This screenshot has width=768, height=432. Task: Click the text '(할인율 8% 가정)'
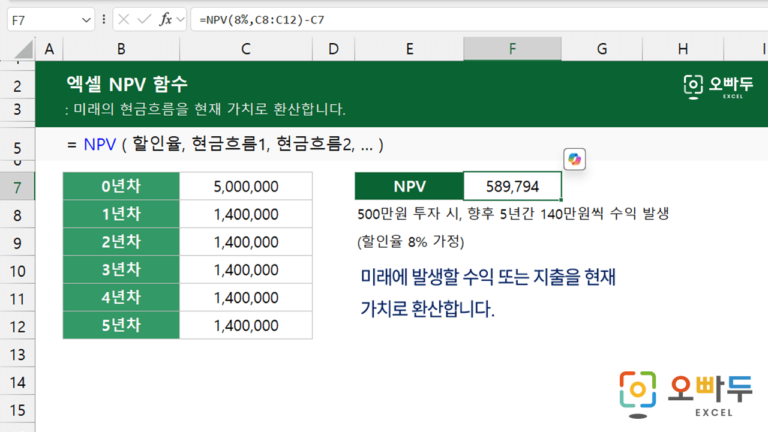(410, 241)
